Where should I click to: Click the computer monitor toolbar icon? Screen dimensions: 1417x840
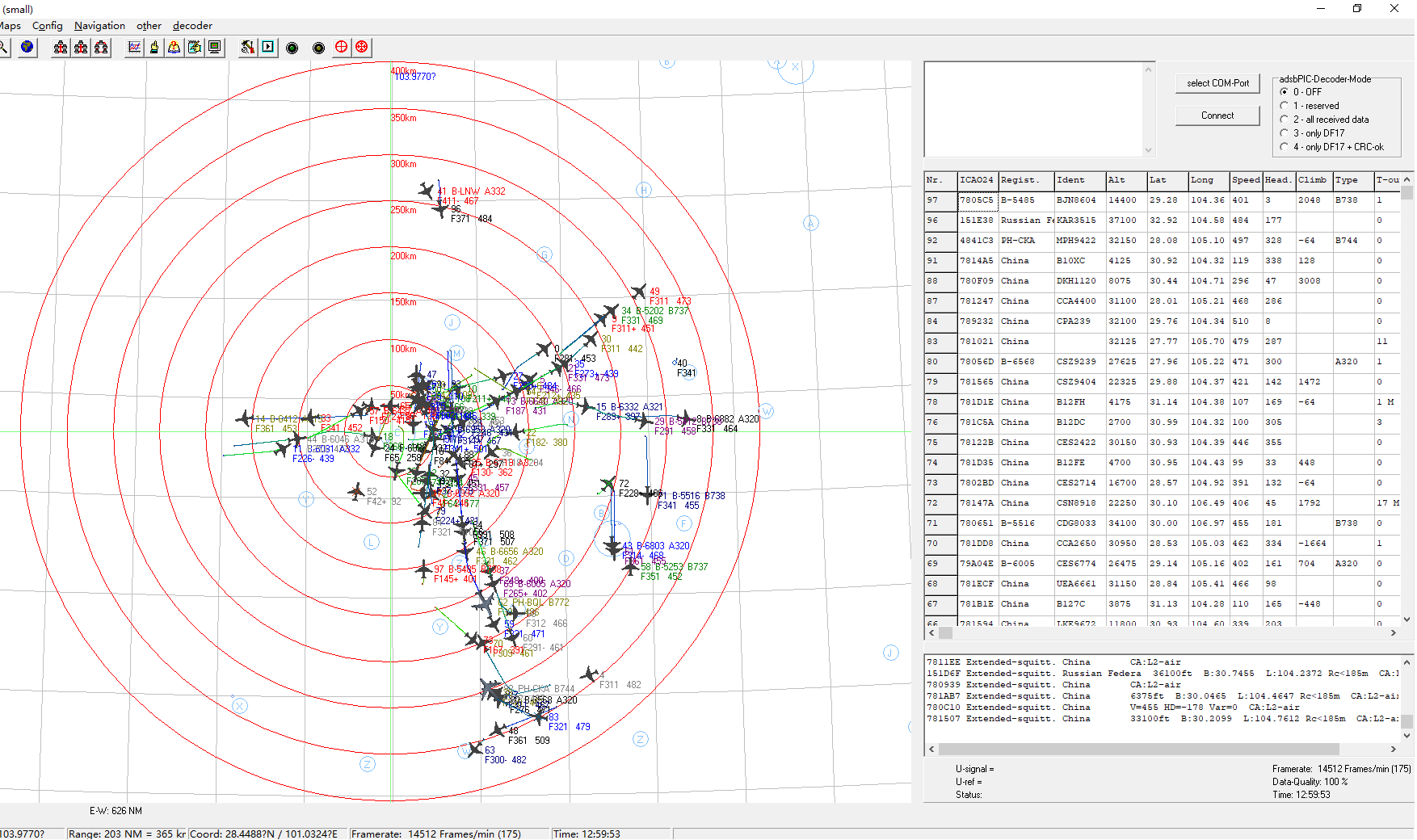(x=215, y=48)
